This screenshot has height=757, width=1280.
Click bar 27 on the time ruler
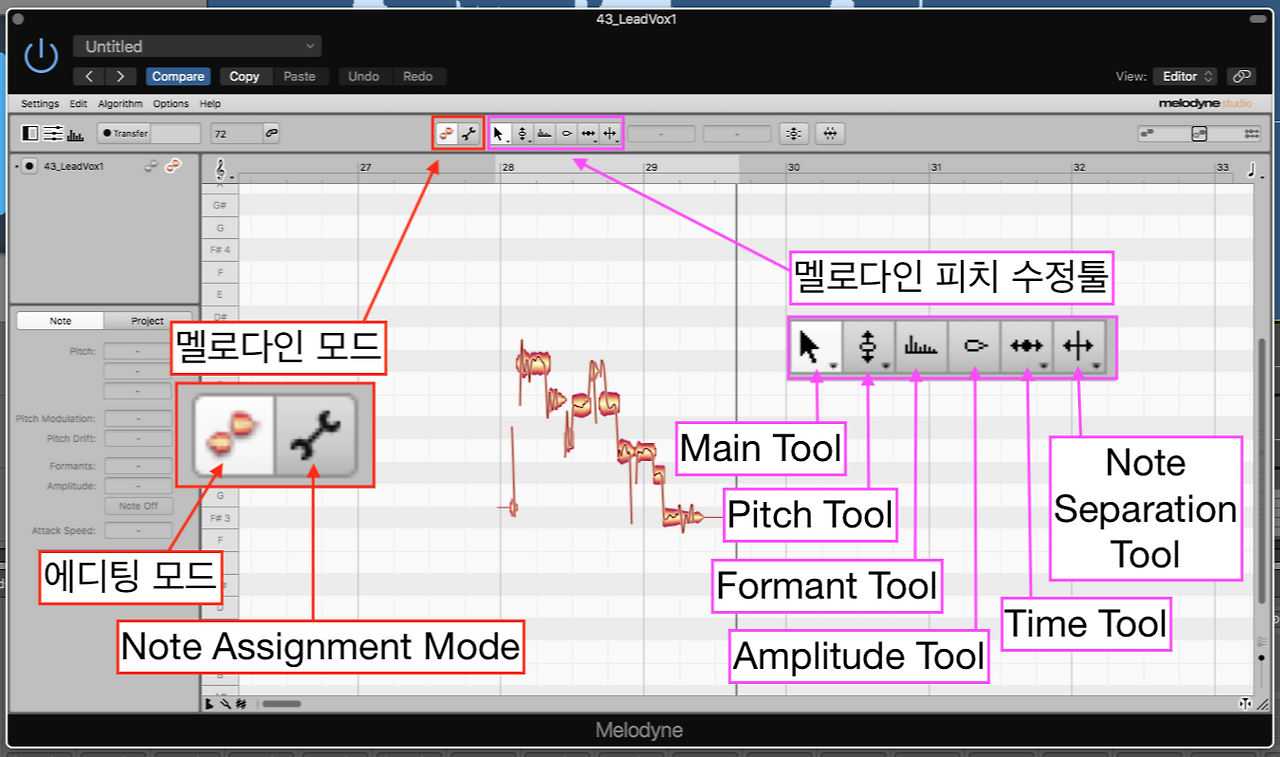click(366, 167)
